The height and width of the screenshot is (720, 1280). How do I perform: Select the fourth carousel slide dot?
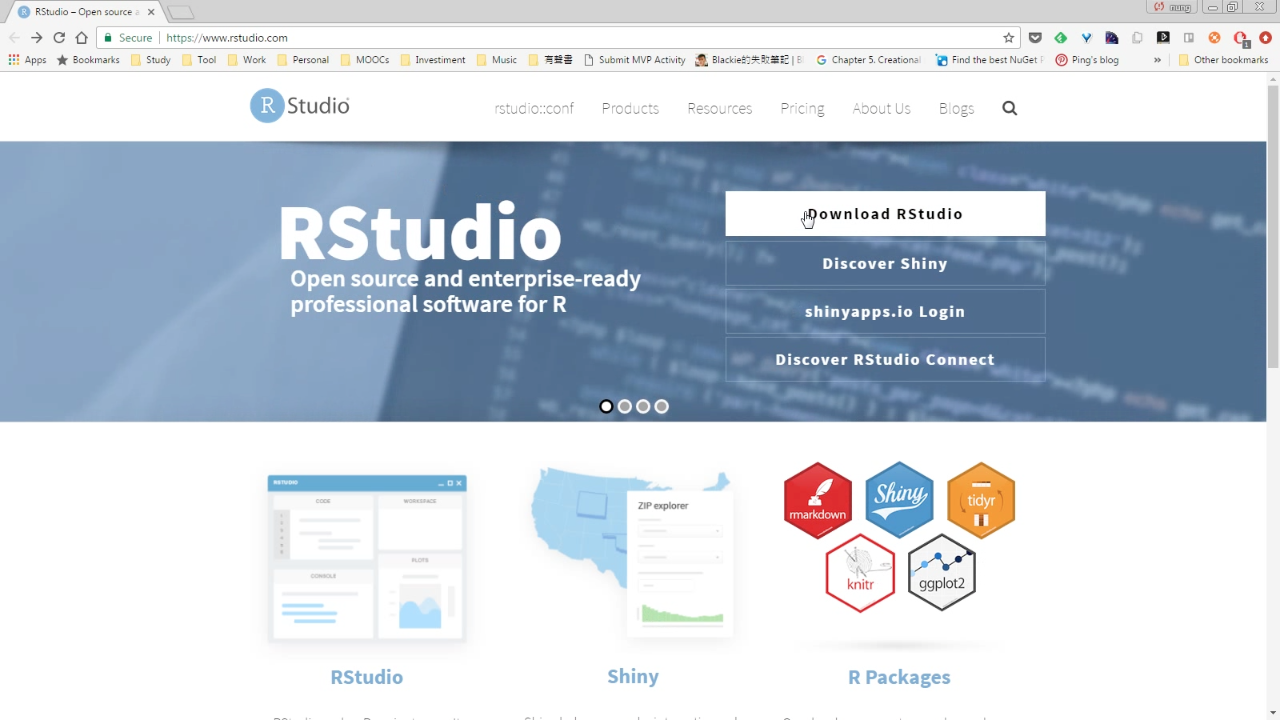[661, 406]
